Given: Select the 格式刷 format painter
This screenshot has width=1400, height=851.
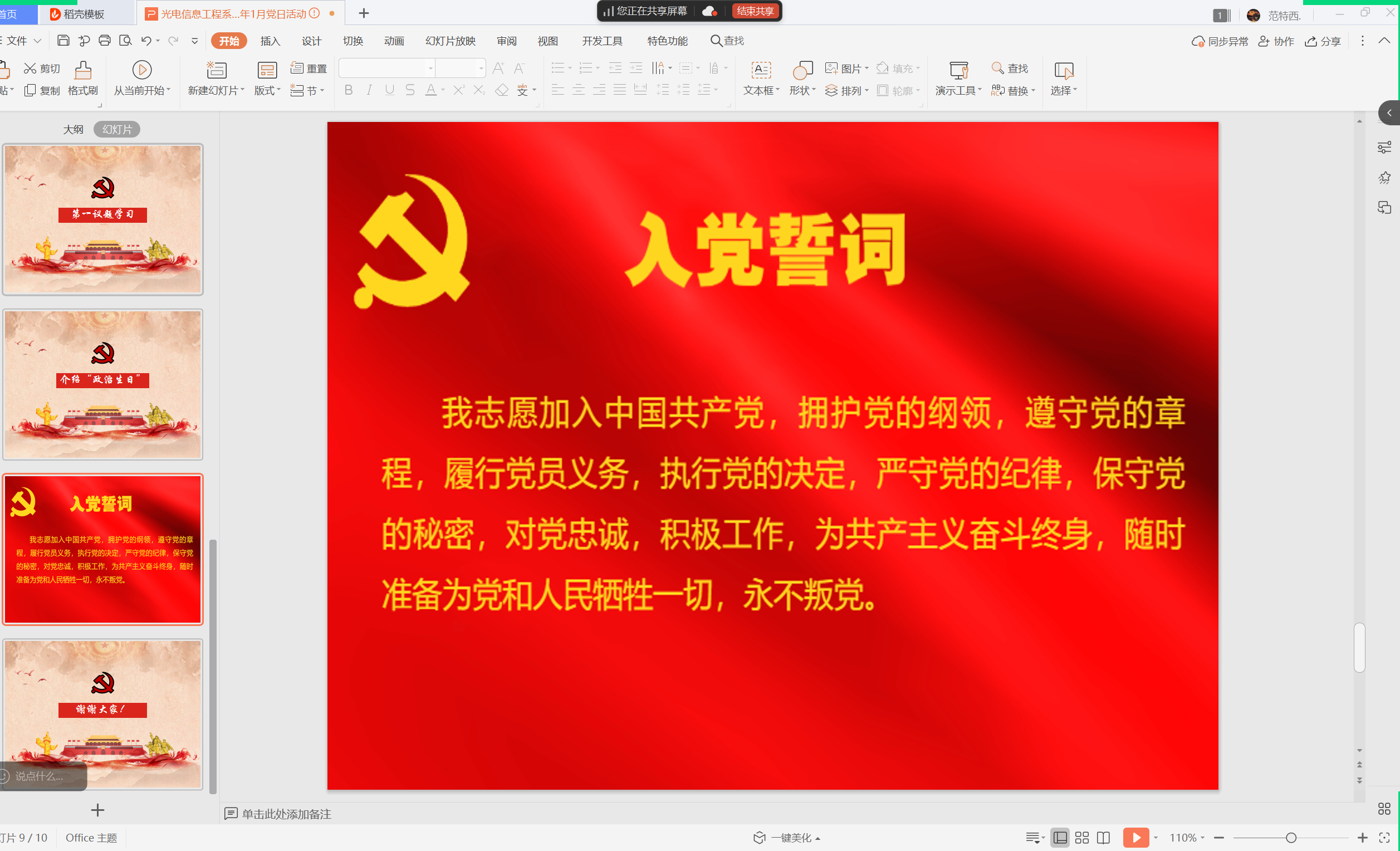Looking at the screenshot, I should click(83, 79).
